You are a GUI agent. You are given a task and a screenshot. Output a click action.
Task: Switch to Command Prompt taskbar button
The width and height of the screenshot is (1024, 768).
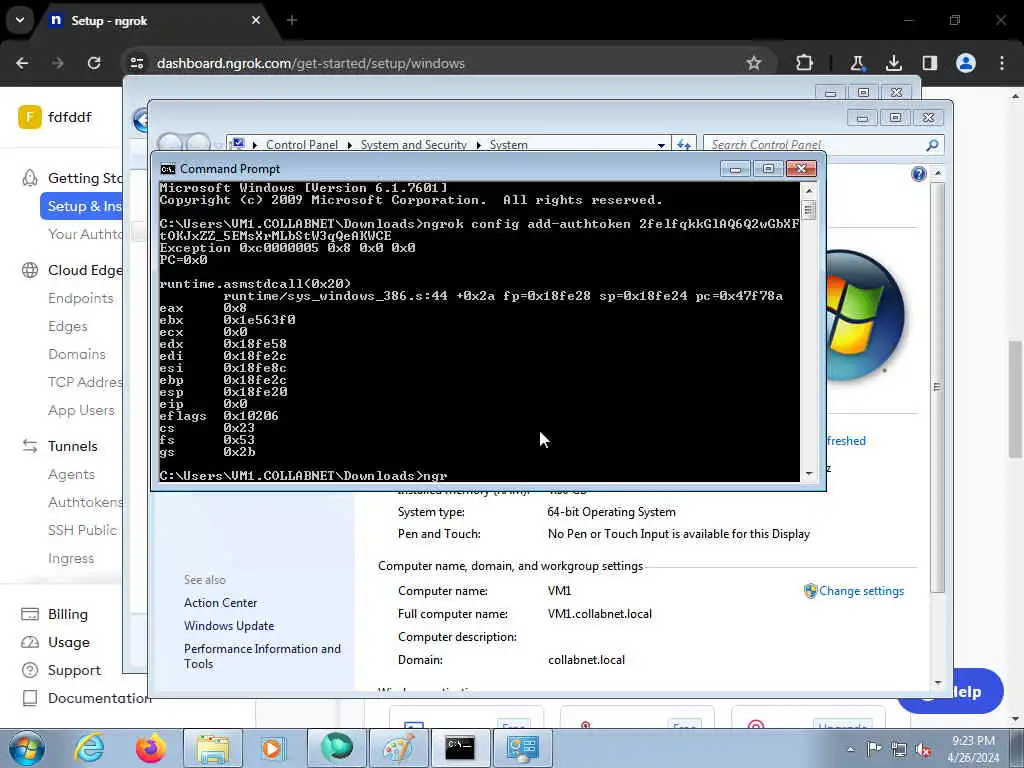460,748
